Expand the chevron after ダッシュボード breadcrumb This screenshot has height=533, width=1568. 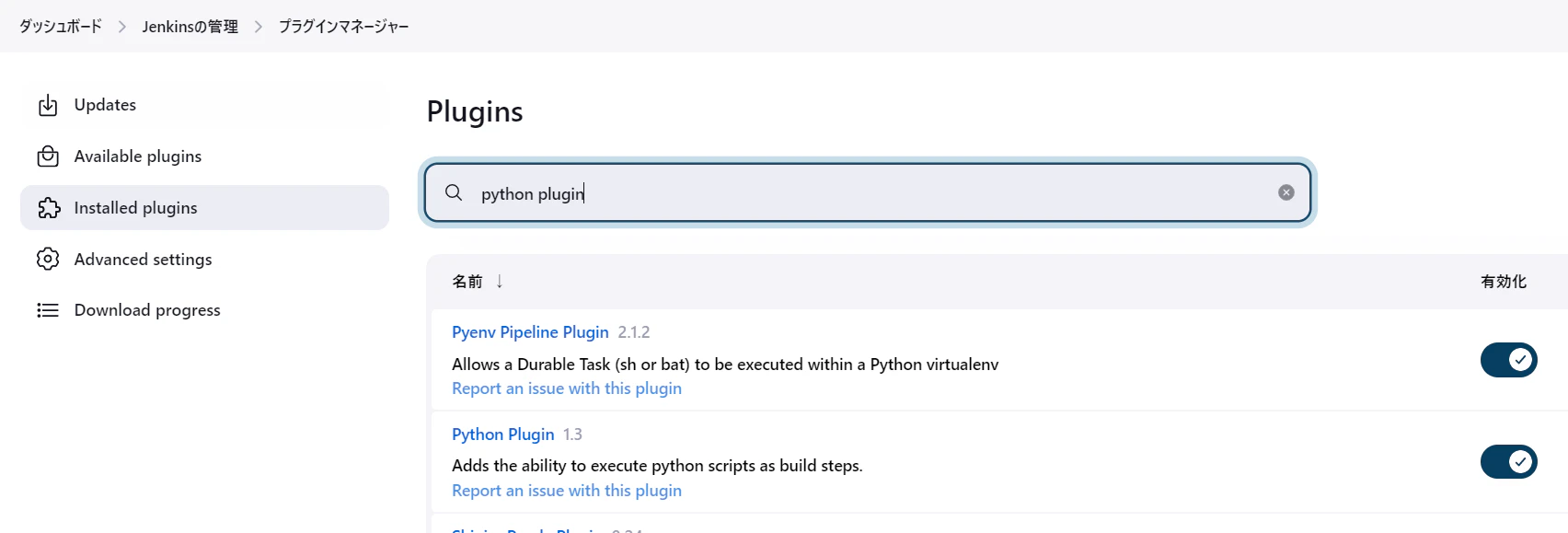[121, 27]
